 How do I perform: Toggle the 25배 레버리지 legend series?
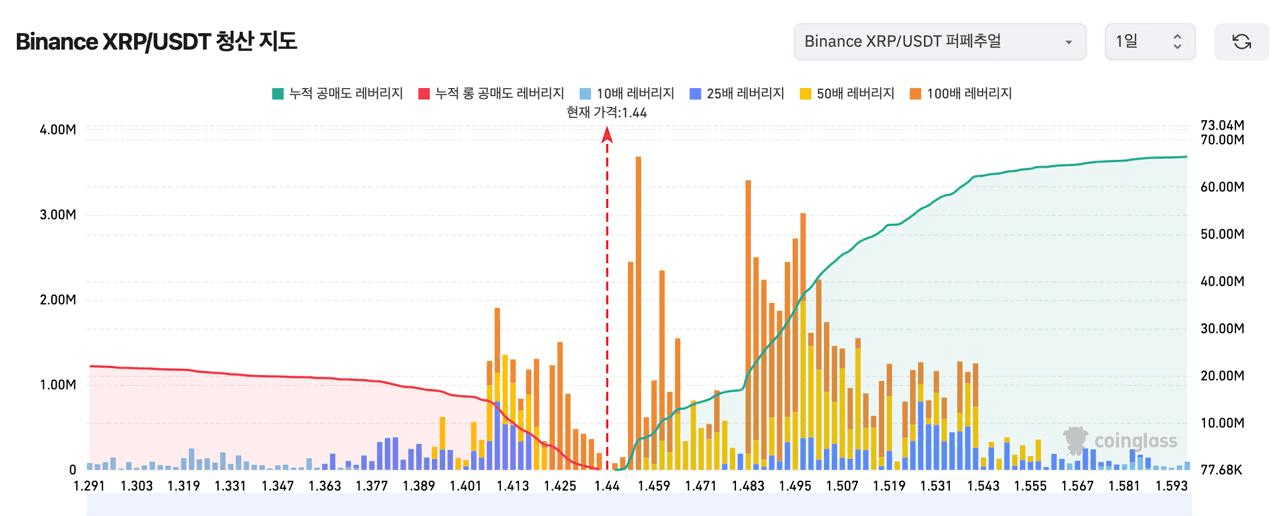point(737,93)
